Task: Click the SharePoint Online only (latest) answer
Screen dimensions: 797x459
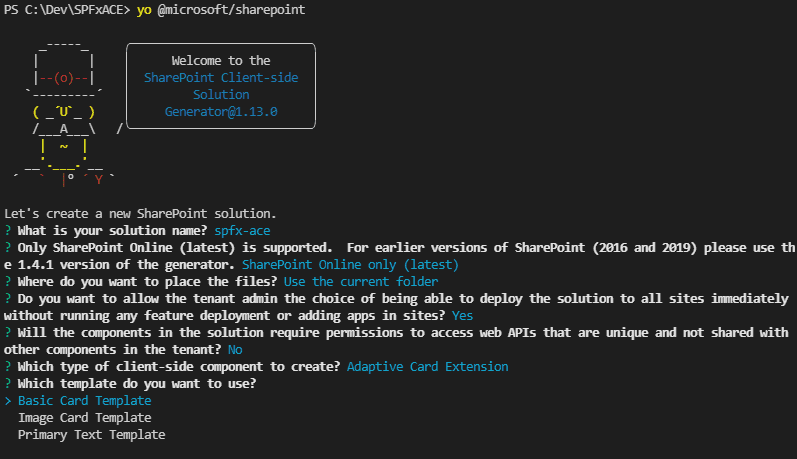Action: tap(350, 265)
